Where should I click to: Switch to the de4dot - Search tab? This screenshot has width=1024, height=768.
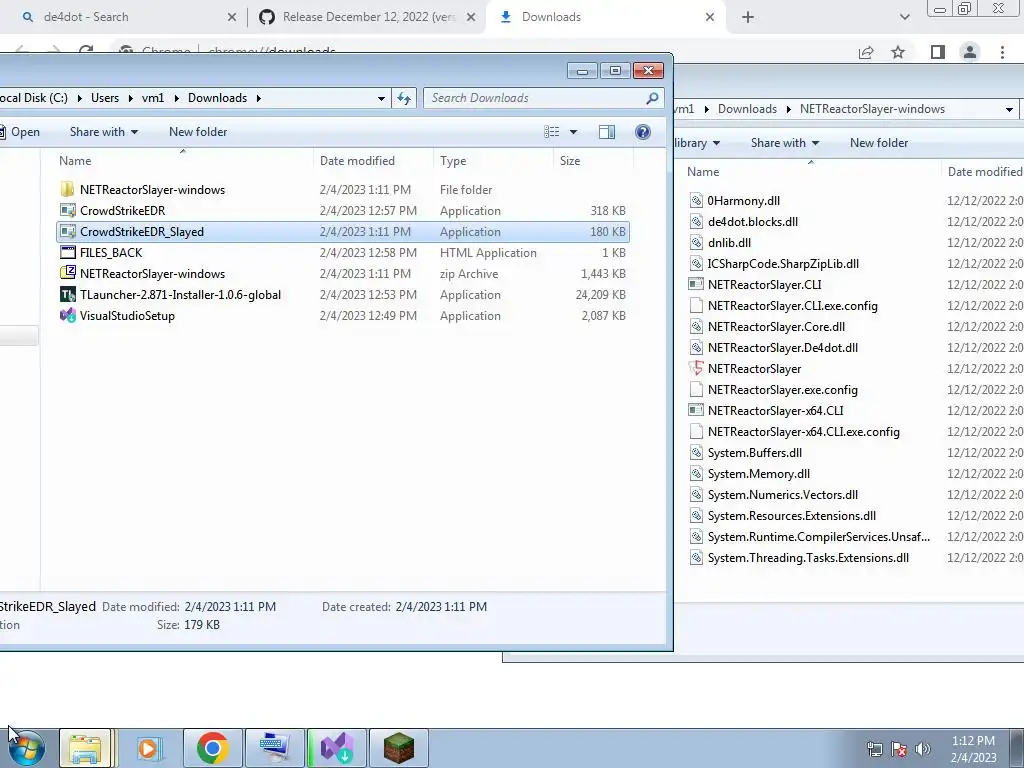click(124, 17)
